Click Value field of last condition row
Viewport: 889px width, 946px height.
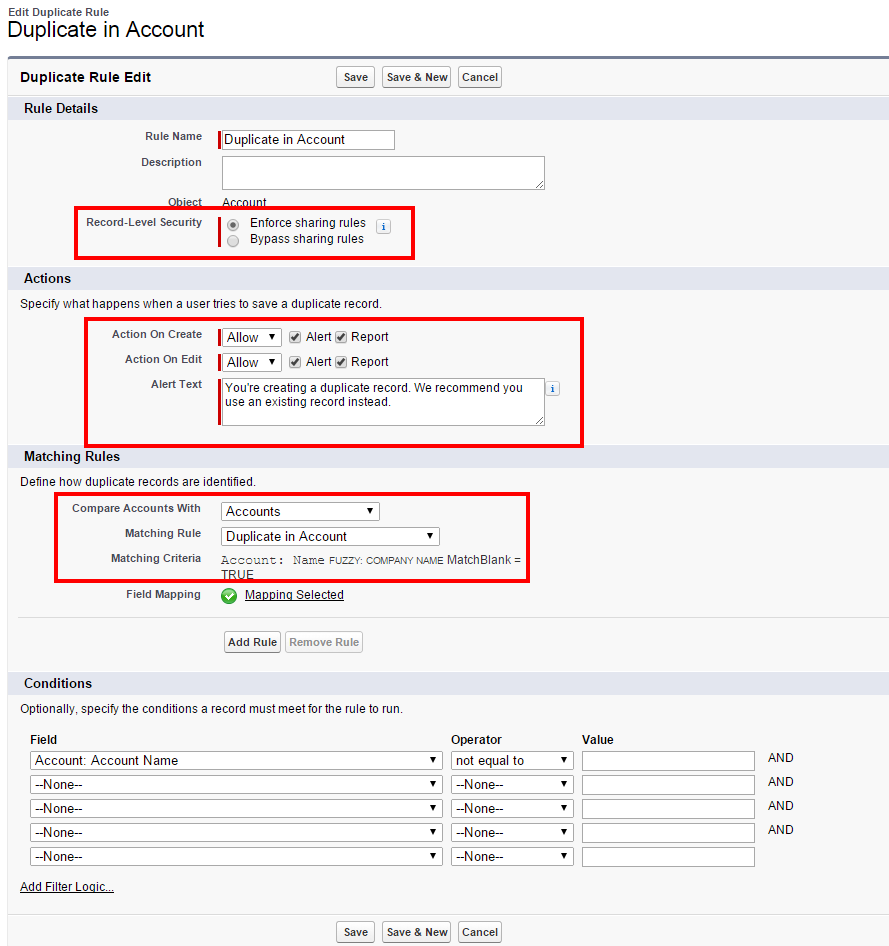tap(668, 857)
